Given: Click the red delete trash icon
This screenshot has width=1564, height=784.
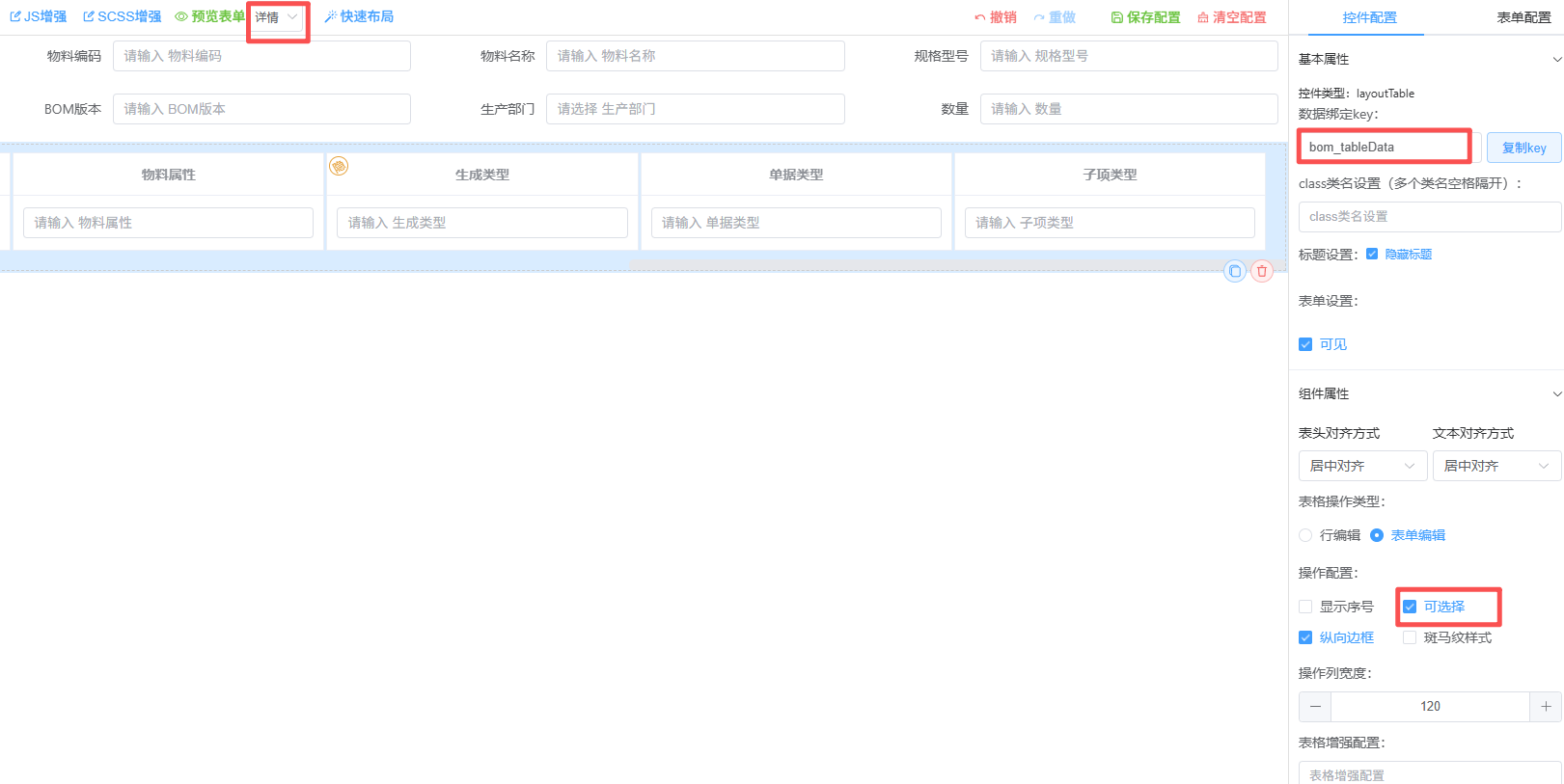Looking at the screenshot, I should (1262, 271).
